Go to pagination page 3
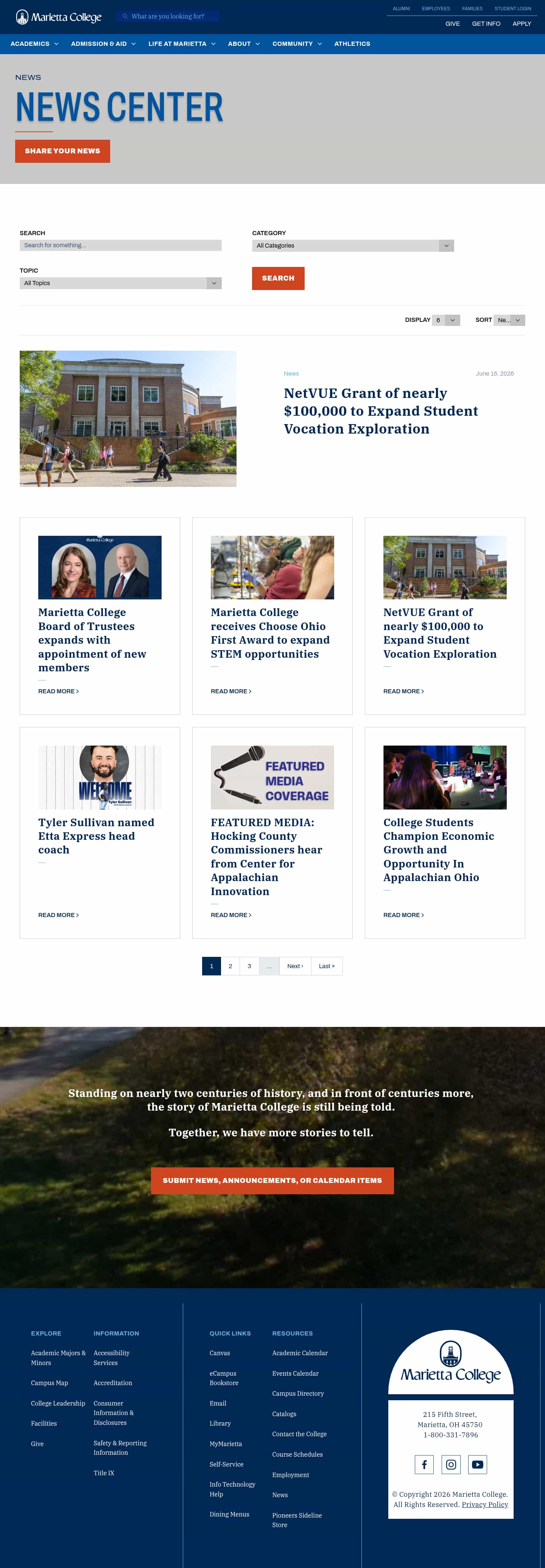Image resolution: width=545 pixels, height=1568 pixels. coord(249,966)
